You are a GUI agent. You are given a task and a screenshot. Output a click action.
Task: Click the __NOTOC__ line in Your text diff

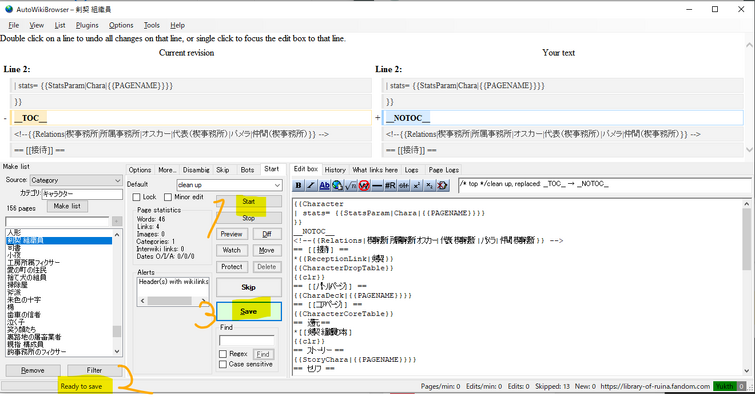click(x=563, y=118)
